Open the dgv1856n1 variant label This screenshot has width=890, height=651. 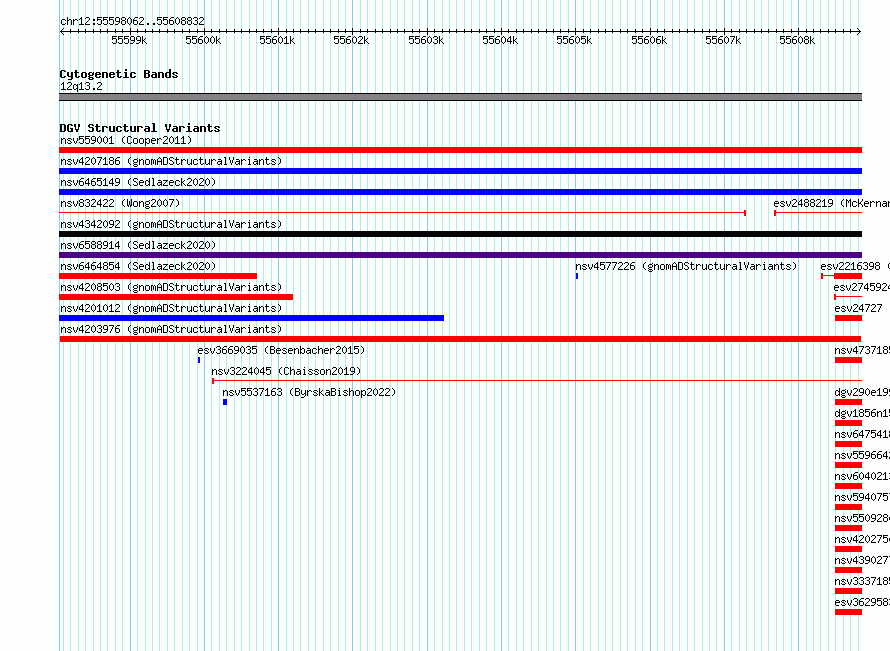(862, 413)
